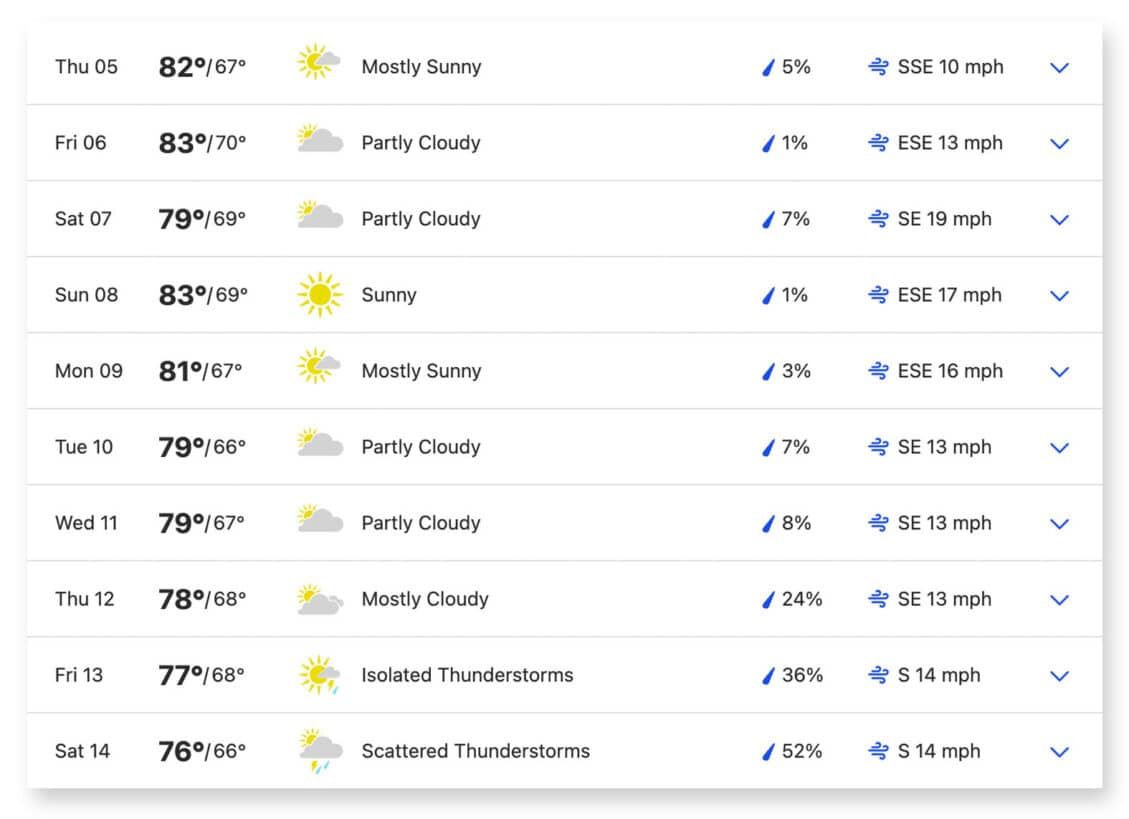
Task: Open details for Wed 11 using the chevron
Action: [1059, 523]
